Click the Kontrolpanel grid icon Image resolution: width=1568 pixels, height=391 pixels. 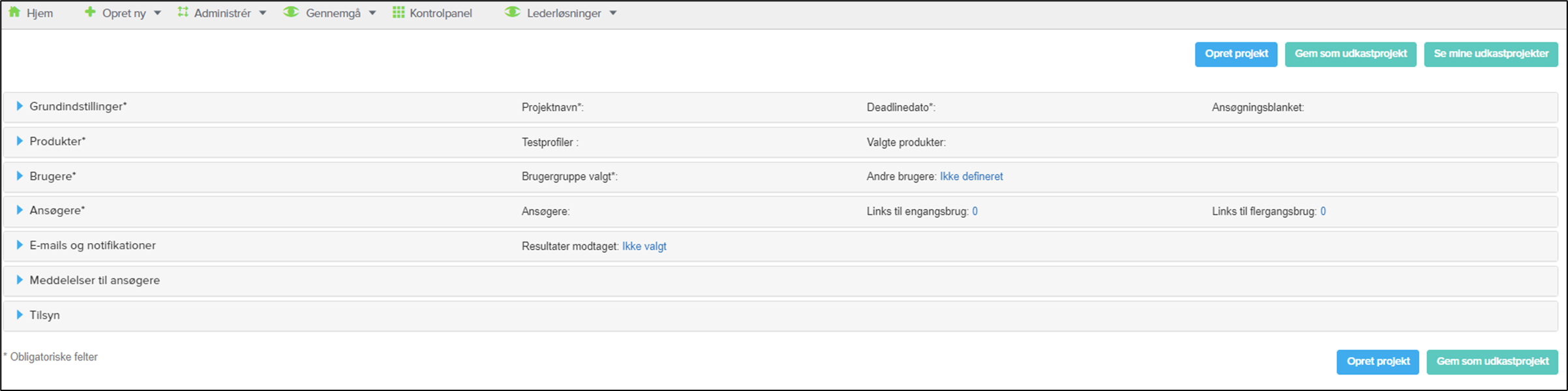(399, 12)
